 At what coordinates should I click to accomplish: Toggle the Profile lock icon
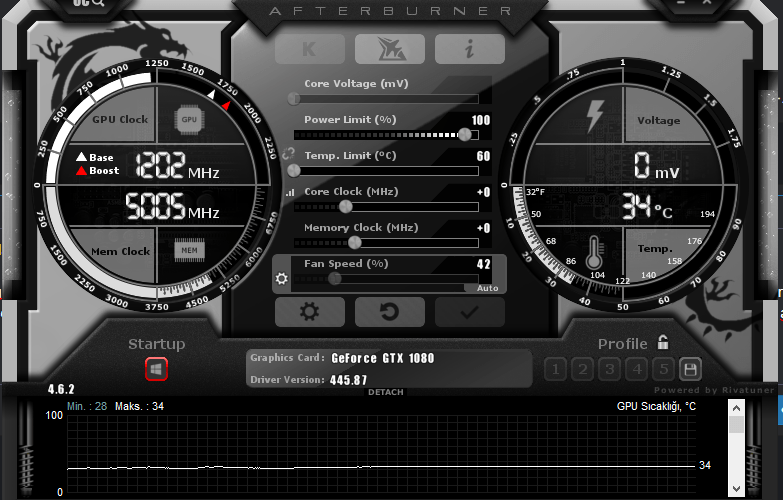point(663,343)
